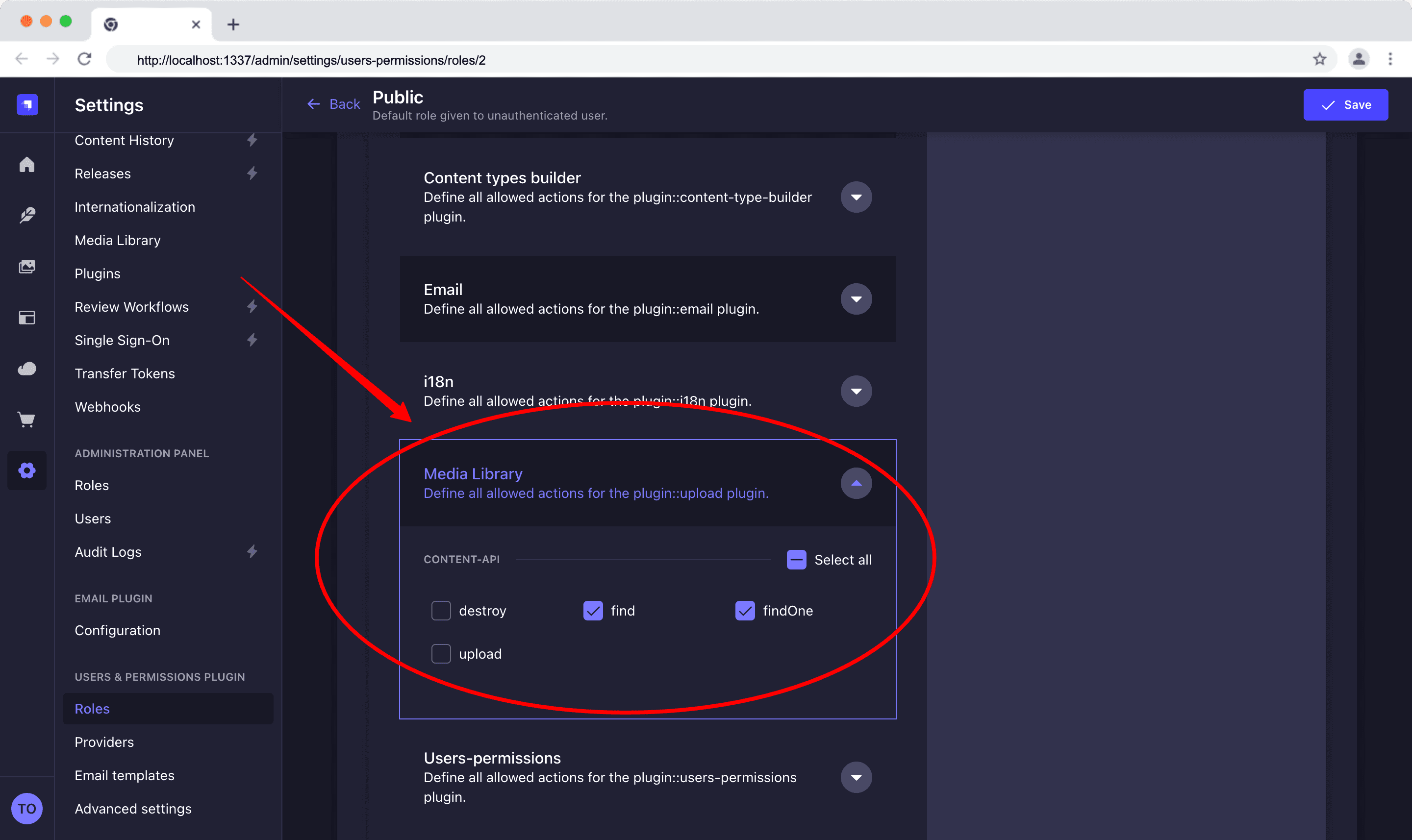Click the lightning icon beside Content History
Screen dimensions: 1412x840
tap(252, 140)
